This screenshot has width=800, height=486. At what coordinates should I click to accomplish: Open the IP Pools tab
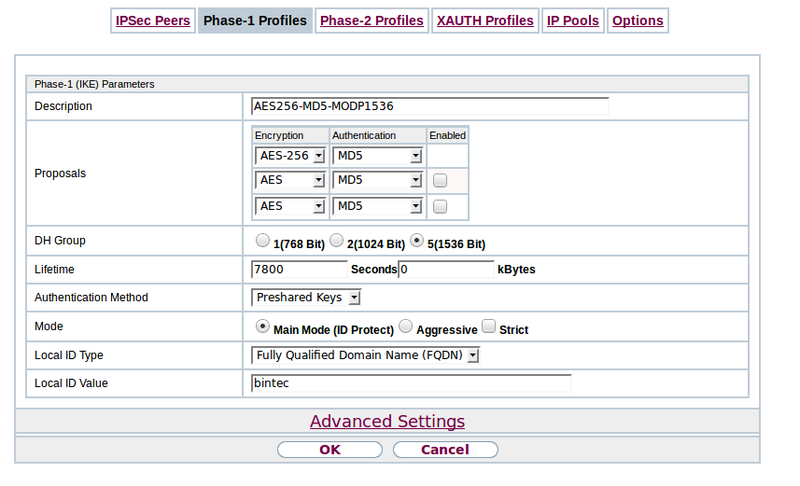click(573, 21)
